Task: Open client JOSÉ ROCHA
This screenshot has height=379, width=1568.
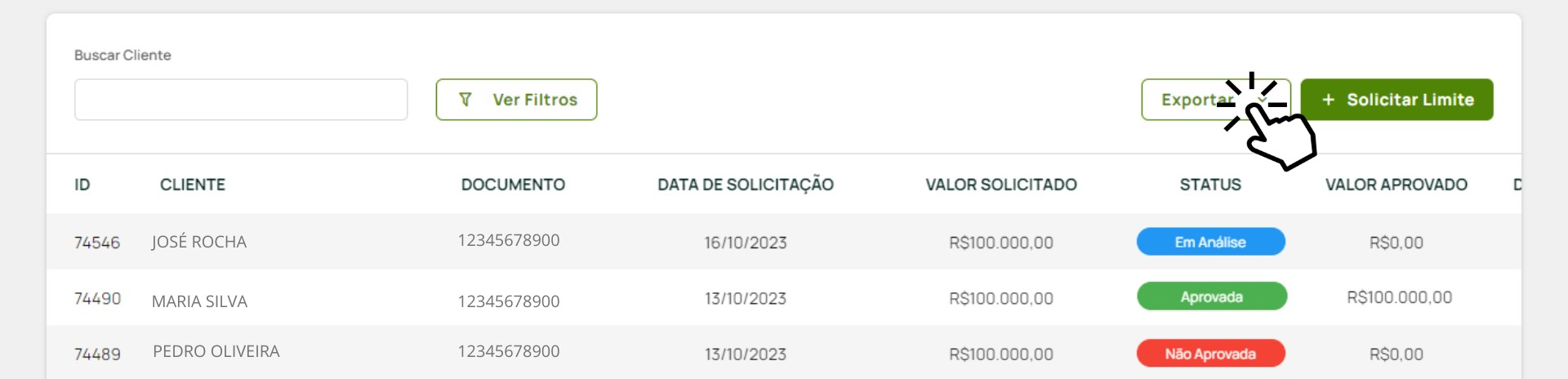Action: point(199,242)
